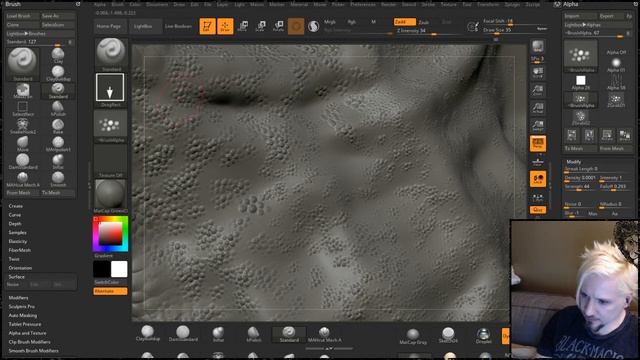This screenshot has width=640, height=360.
Task: Select the hPolish brush in the Brush palette
Action: [58, 108]
